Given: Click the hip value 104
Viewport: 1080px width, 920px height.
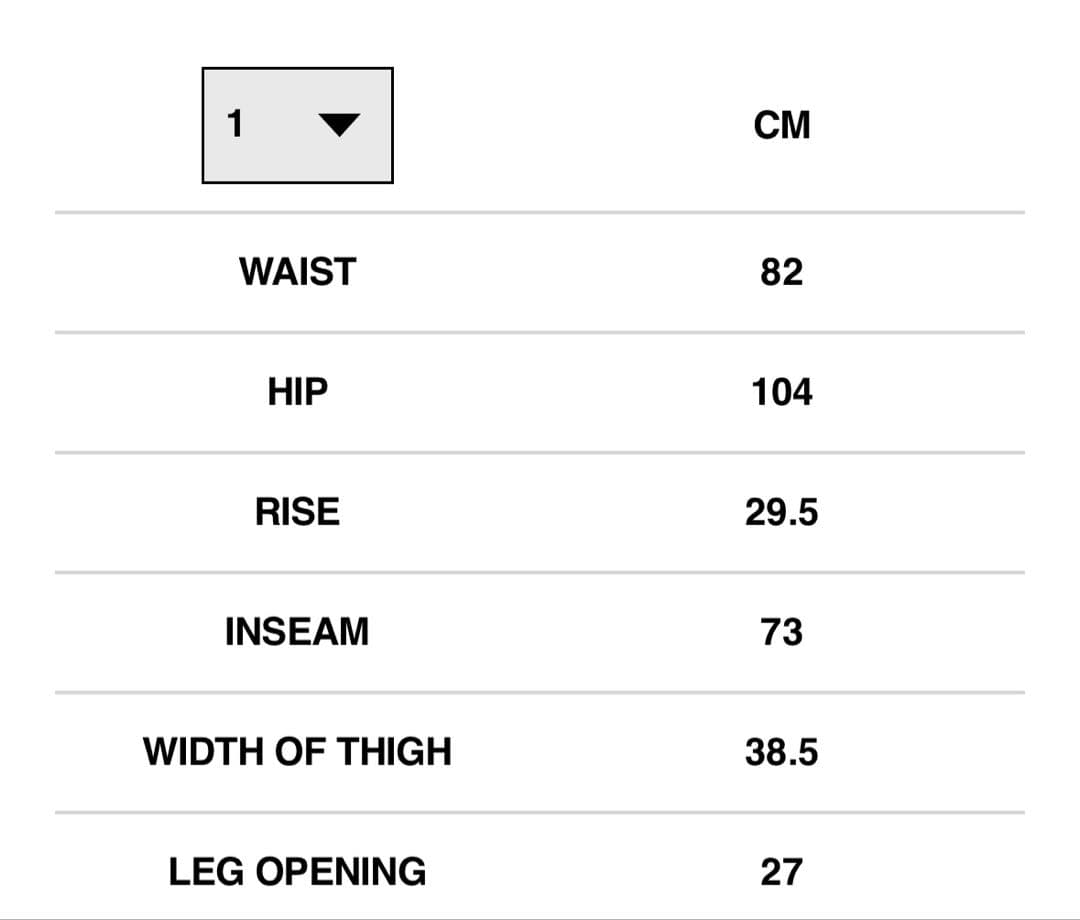Looking at the screenshot, I should click(782, 392).
